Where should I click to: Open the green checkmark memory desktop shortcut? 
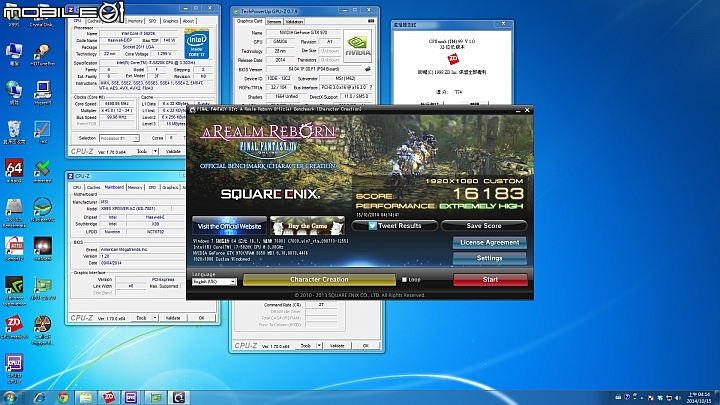pyautogui.click(x=42, y=171)
